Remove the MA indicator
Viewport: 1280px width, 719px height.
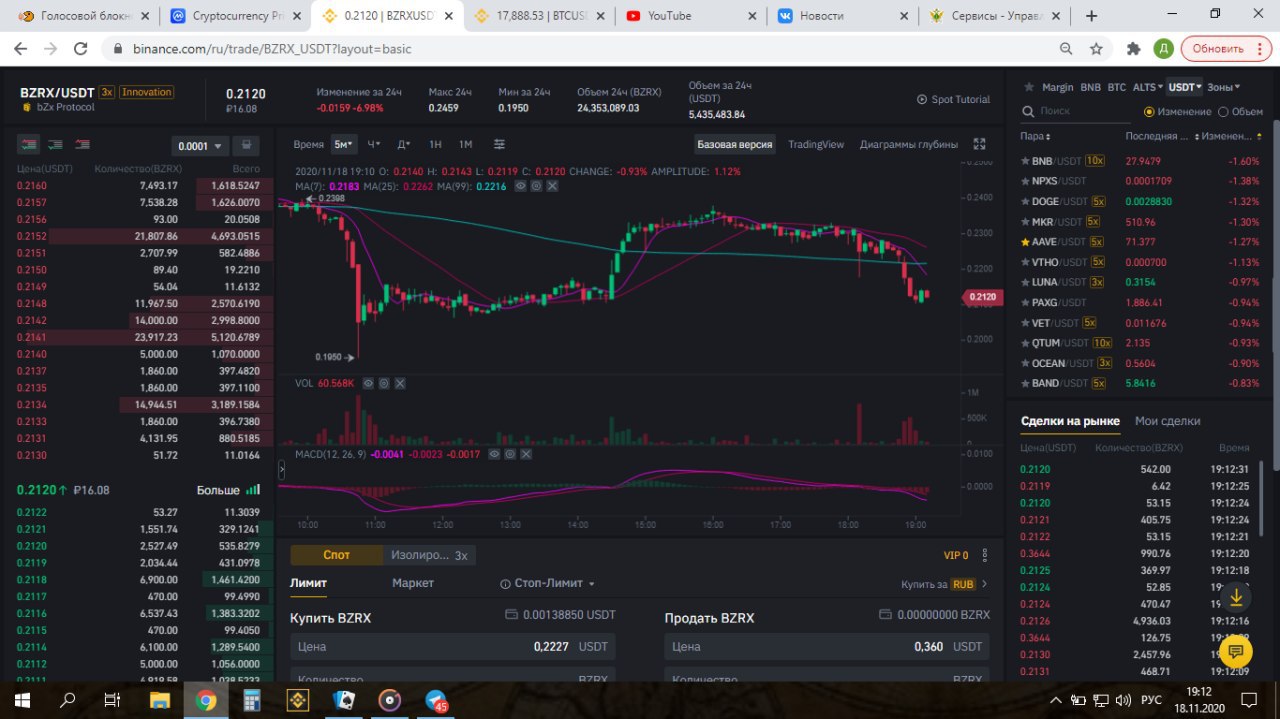pyautogui.click(x=552, y=186)
